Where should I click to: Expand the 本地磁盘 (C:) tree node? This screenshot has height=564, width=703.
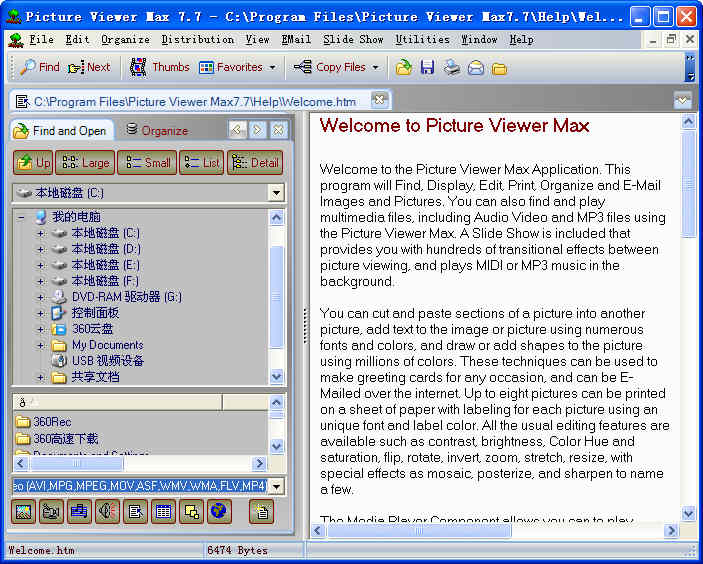click(x=40, y=234)
